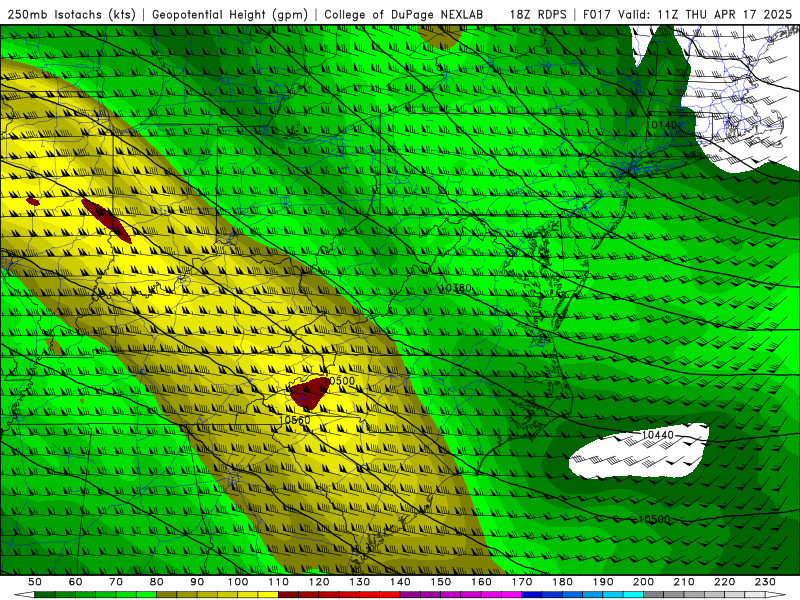
Task: Click the large dark red wind maximum near 10500
Action: pyautogui.click(x=309, y=394)
